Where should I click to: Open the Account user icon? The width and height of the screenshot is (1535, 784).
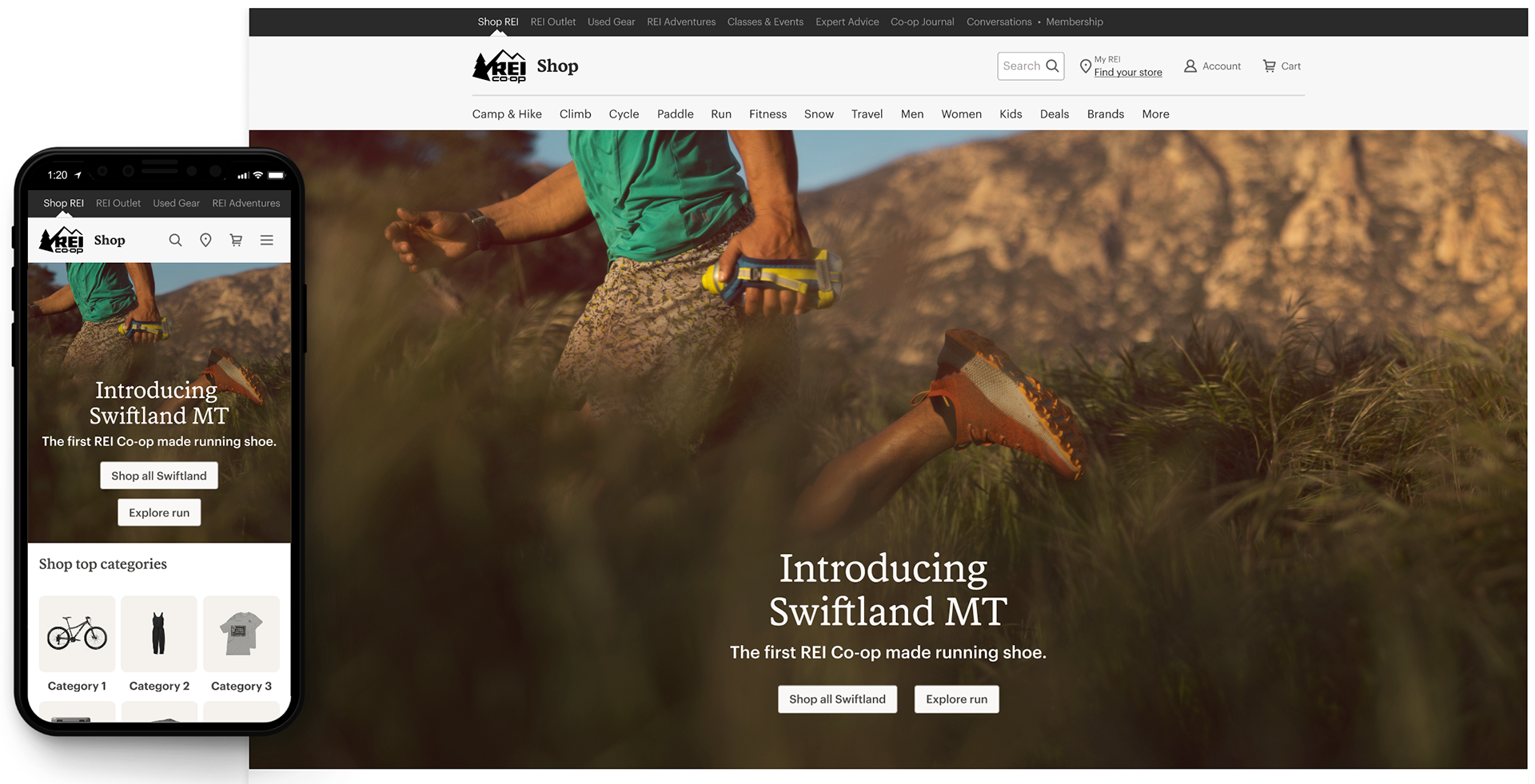pyautogui.click(x=1190, y=66)
